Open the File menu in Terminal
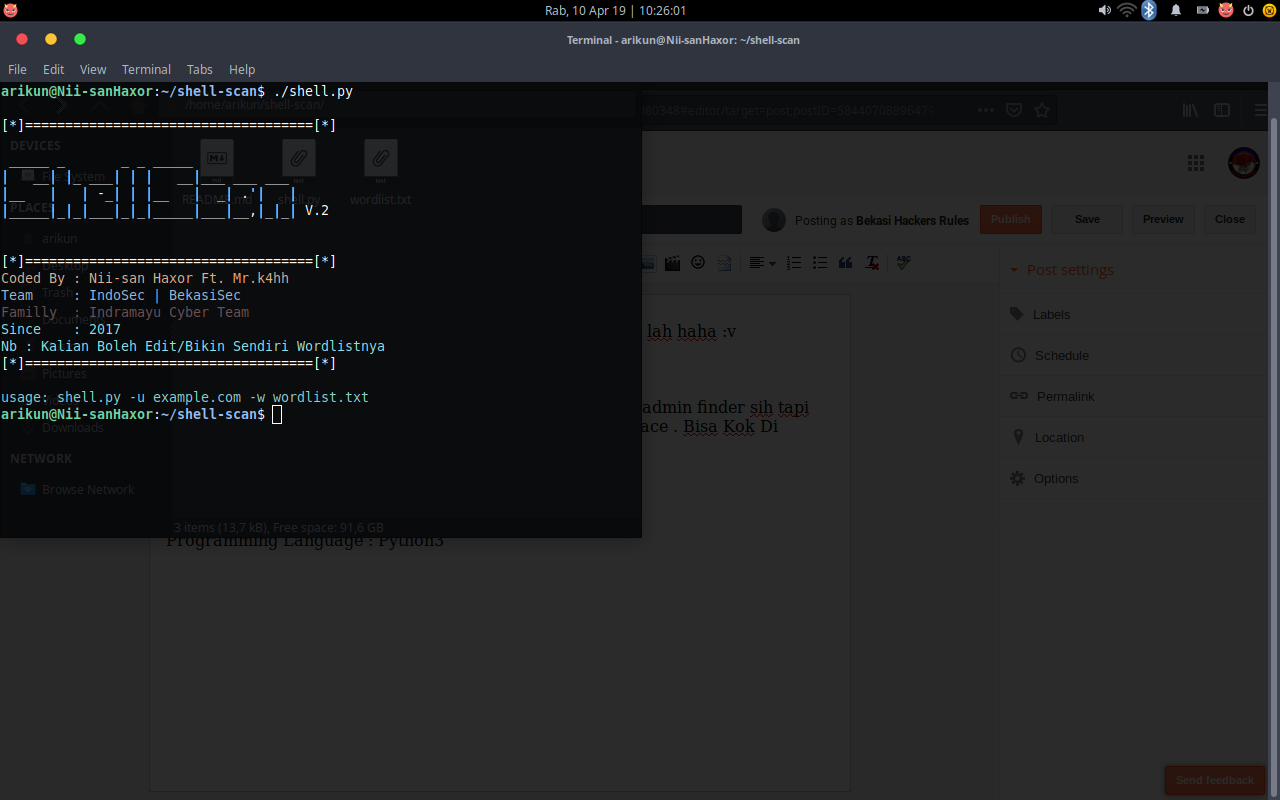1280x800 pixels. point(17,69)
